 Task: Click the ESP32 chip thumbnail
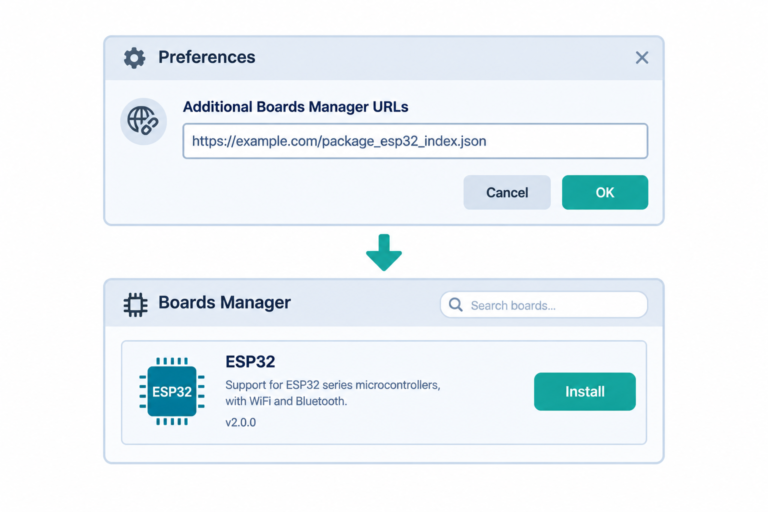(x=172, y=391)
